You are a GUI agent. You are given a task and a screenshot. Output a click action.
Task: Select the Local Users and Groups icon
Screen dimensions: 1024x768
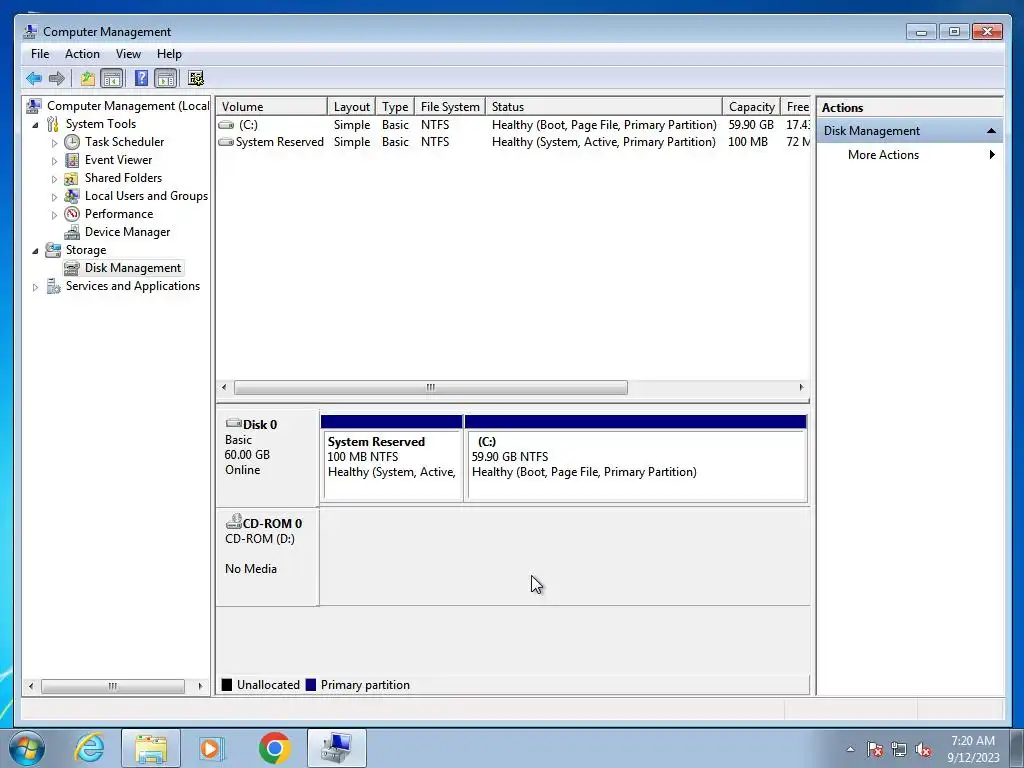coord(72,196)
